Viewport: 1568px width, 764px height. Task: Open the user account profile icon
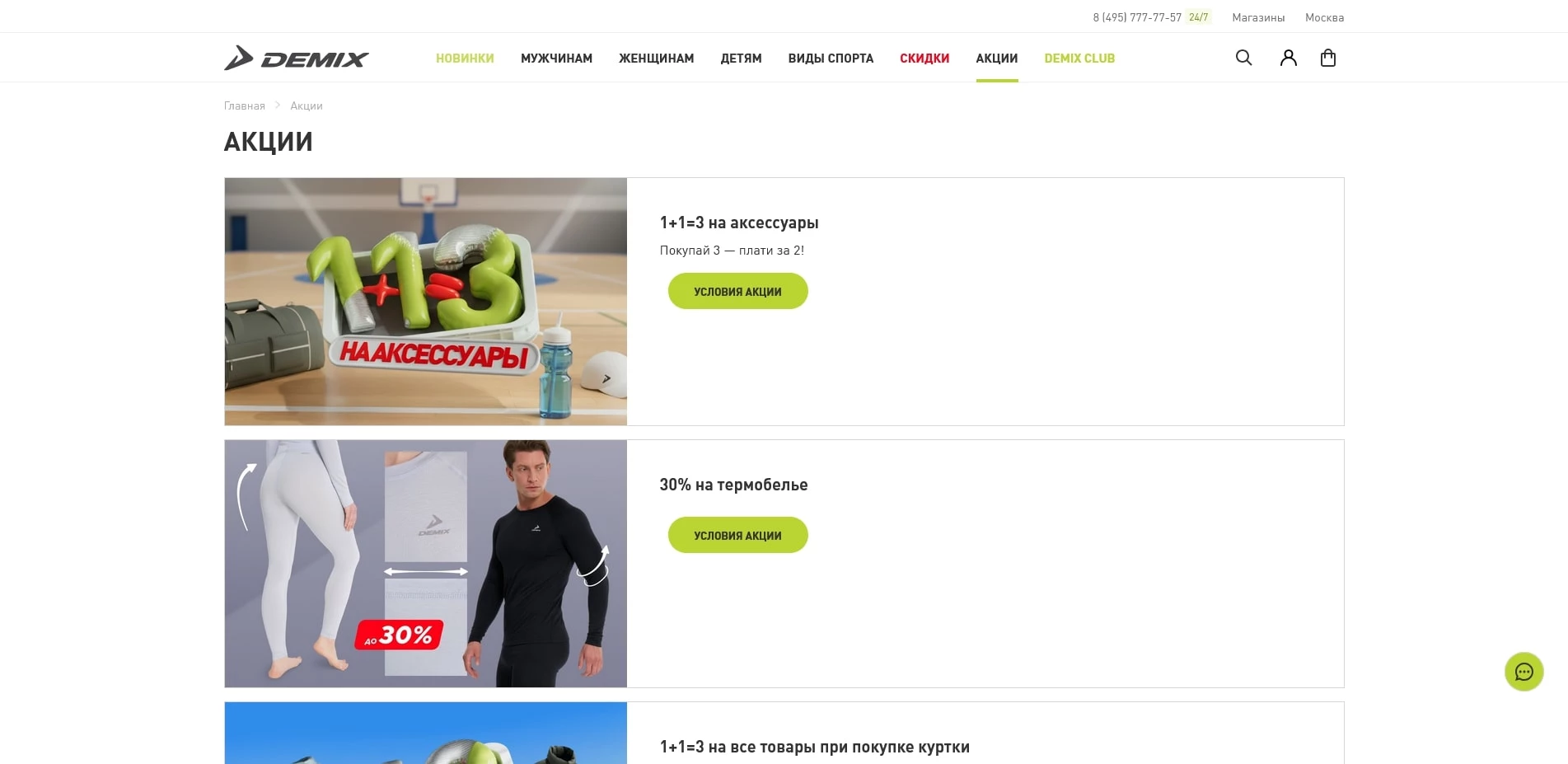1289,58
